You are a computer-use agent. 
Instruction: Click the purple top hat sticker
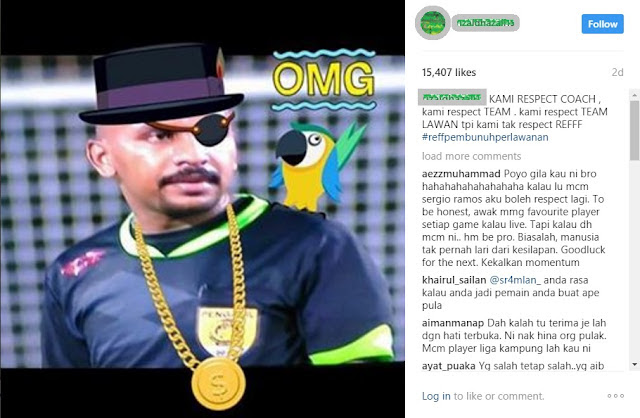[x=161, y=84]
